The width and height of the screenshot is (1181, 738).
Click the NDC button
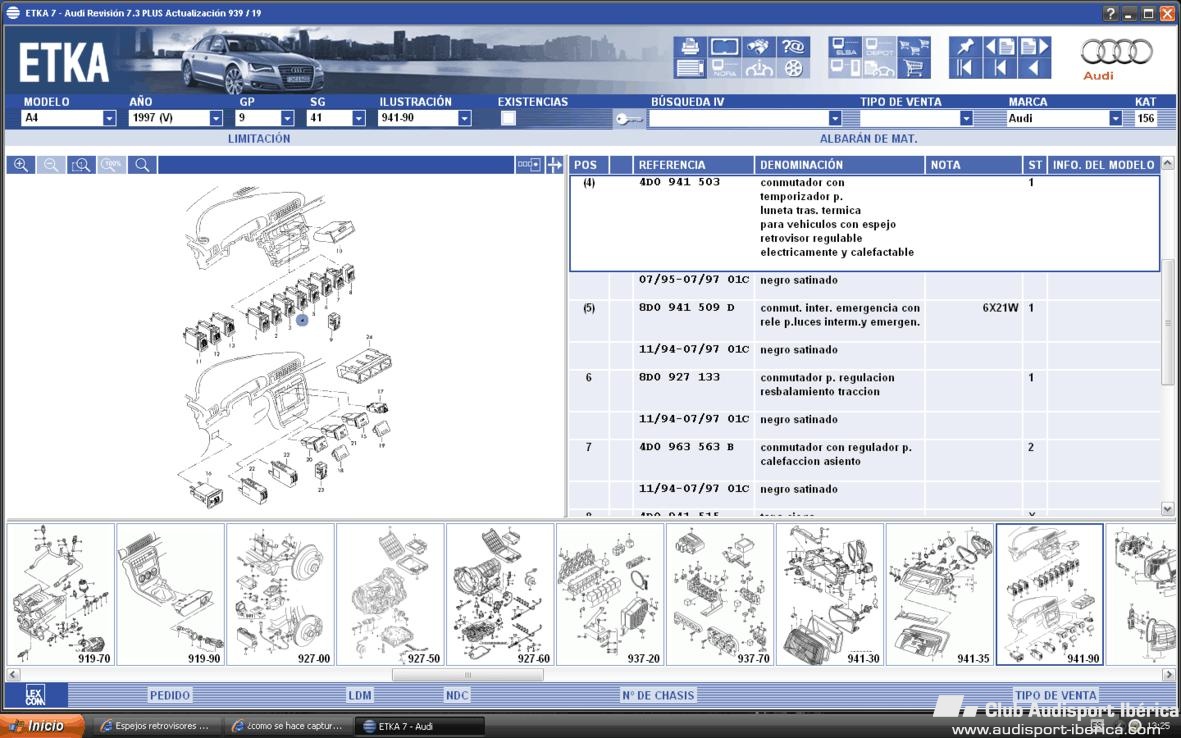457,695
